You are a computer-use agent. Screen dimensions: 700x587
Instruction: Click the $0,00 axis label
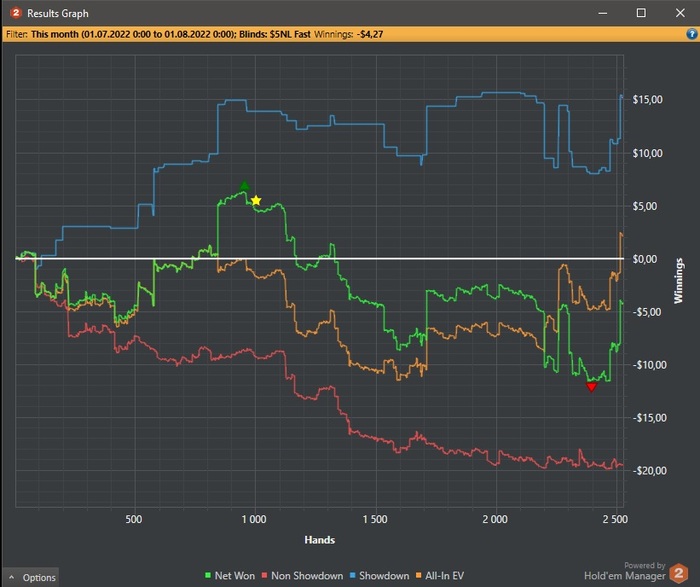click(x=645, y=259)
